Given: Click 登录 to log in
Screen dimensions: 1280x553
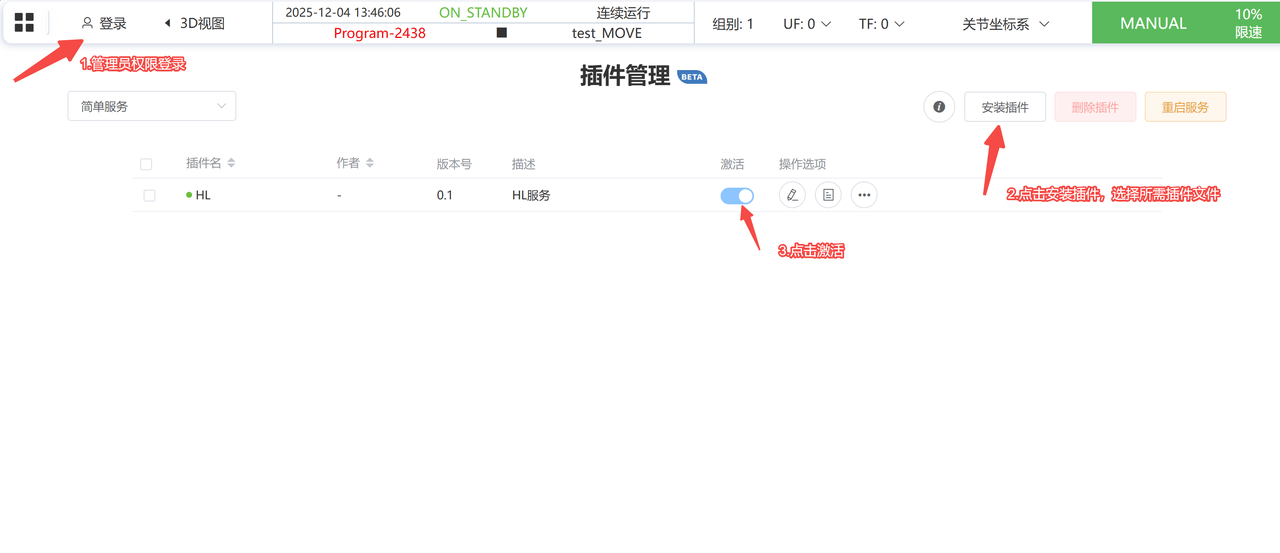Looking at the screenshot, I should coord(104,23).
